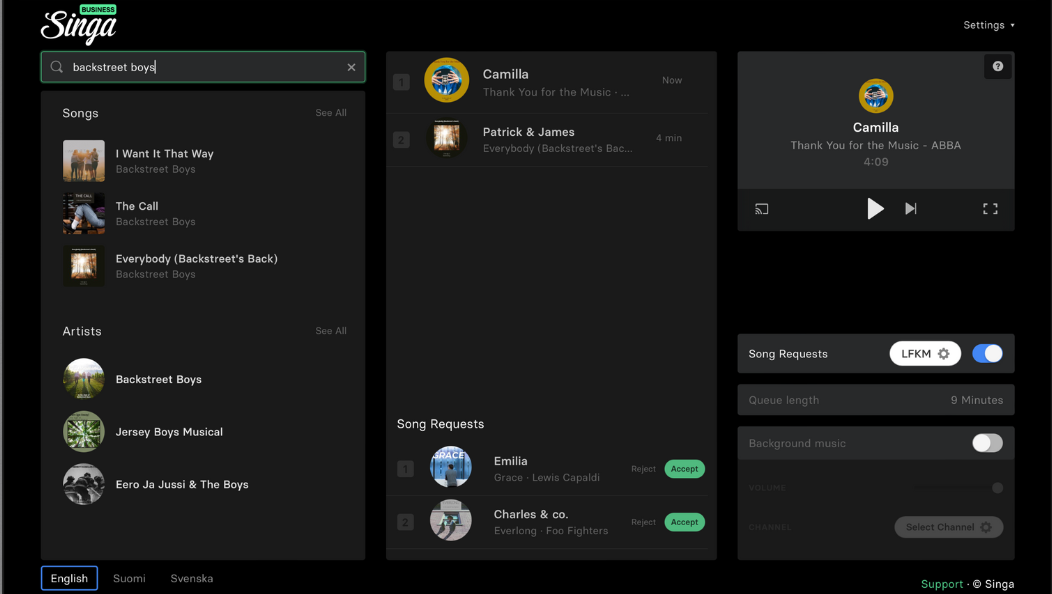
Task: Select Eero Ja Jussi & The Boys name
Action: click(x=182, y=485)
